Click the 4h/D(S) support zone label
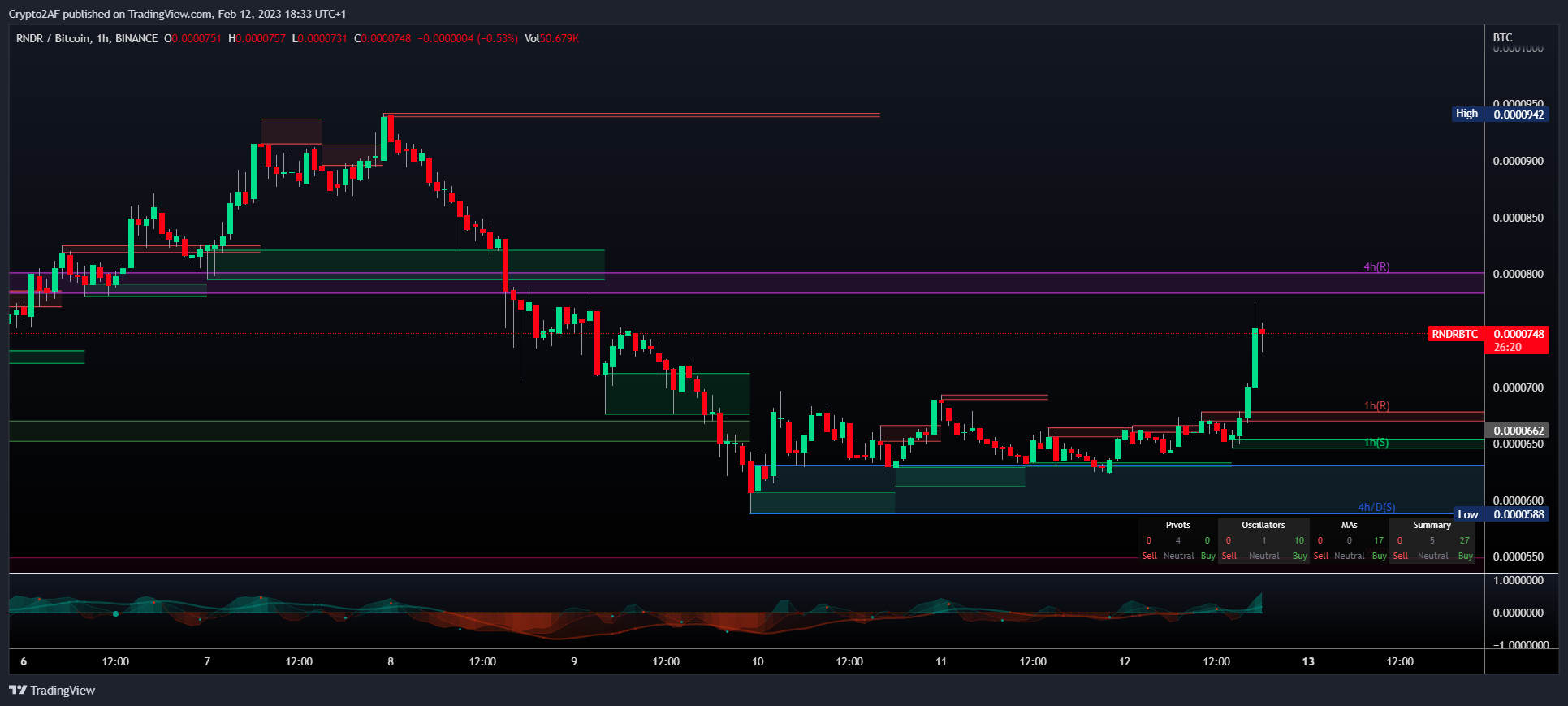 tap(1376, 507)
